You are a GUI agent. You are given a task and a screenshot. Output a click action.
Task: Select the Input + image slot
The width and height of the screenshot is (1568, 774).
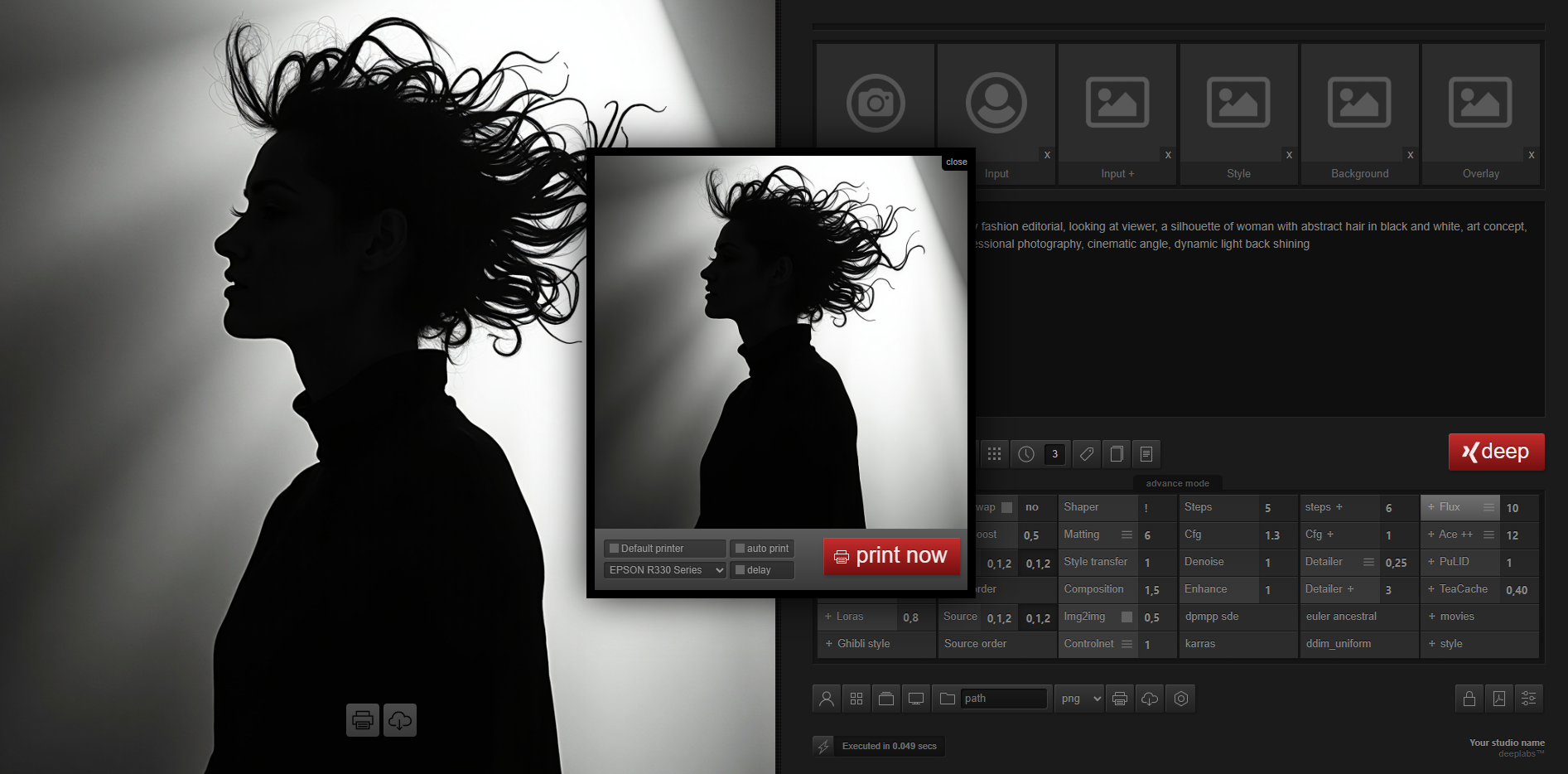coord(1117,103)
